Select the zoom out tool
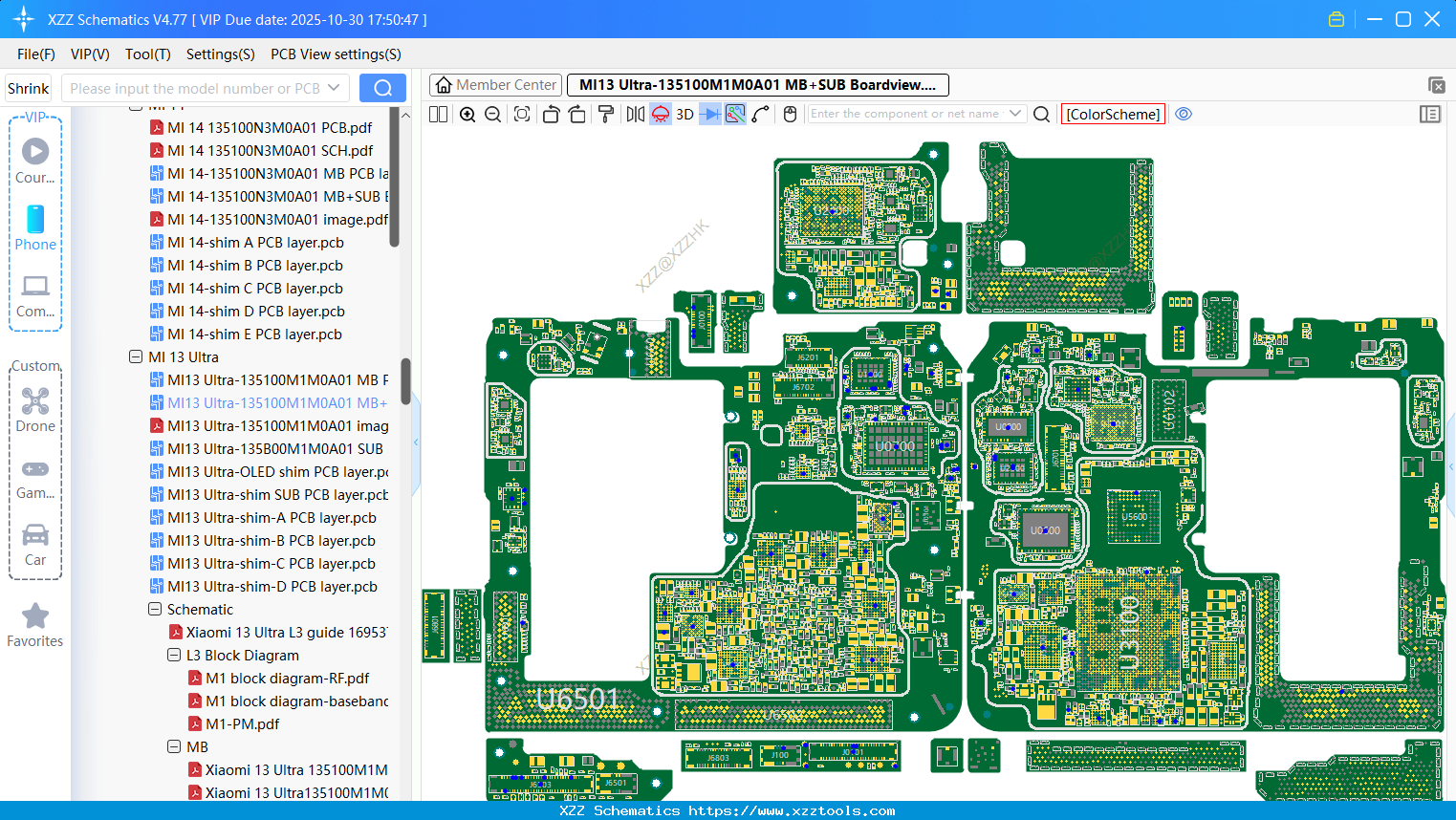Screen dimensions: 1456x820 [491, 114]
